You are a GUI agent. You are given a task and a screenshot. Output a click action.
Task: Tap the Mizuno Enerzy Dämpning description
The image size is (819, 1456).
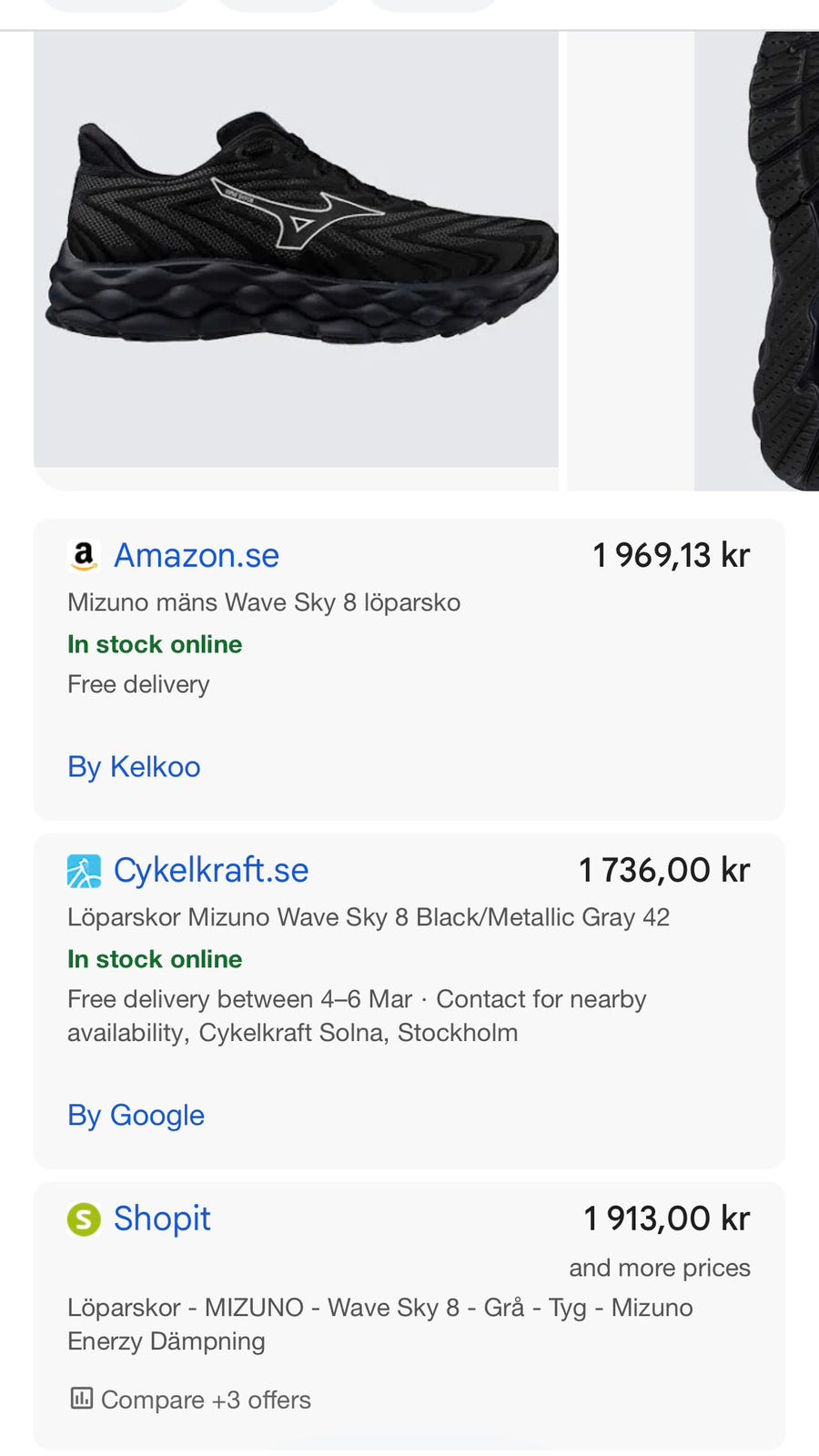(x=380, y=1324)
